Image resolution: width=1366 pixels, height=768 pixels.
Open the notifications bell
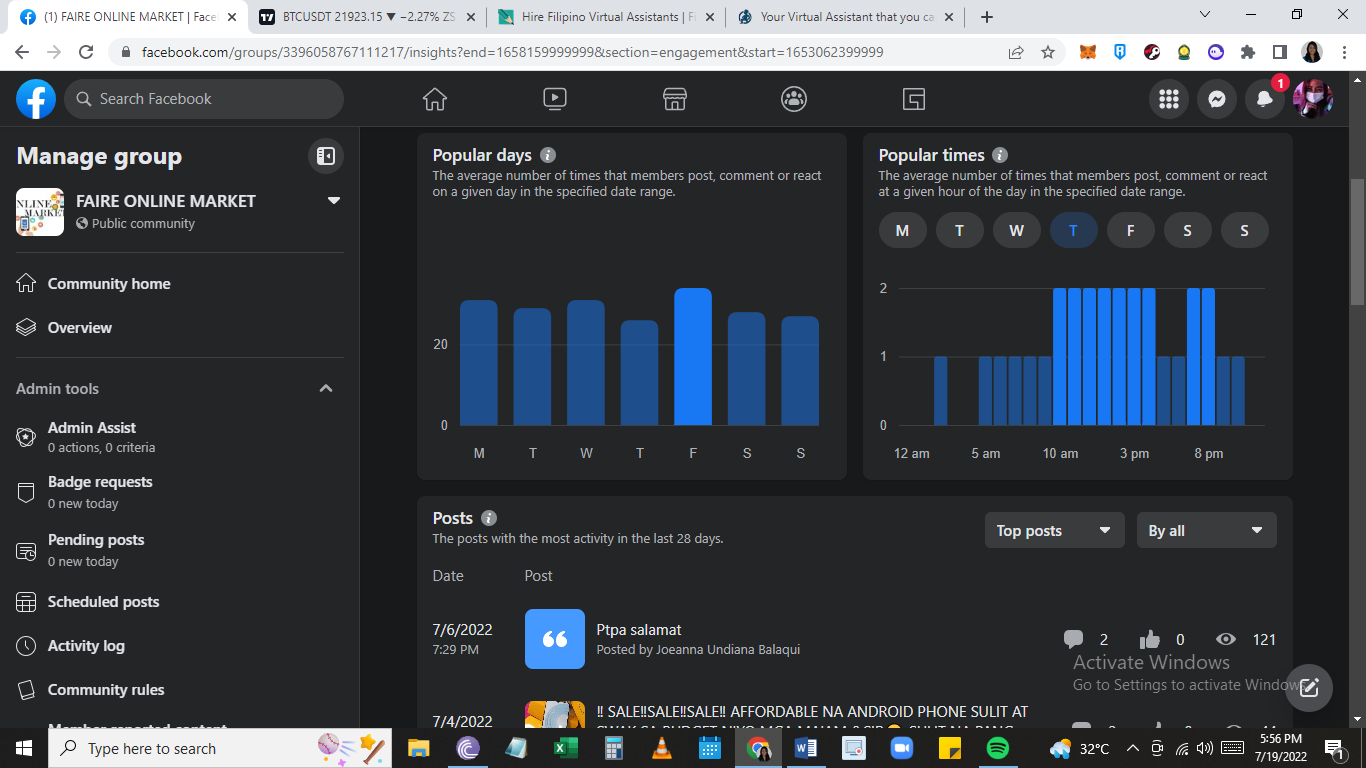click(x=1265, y=99)
